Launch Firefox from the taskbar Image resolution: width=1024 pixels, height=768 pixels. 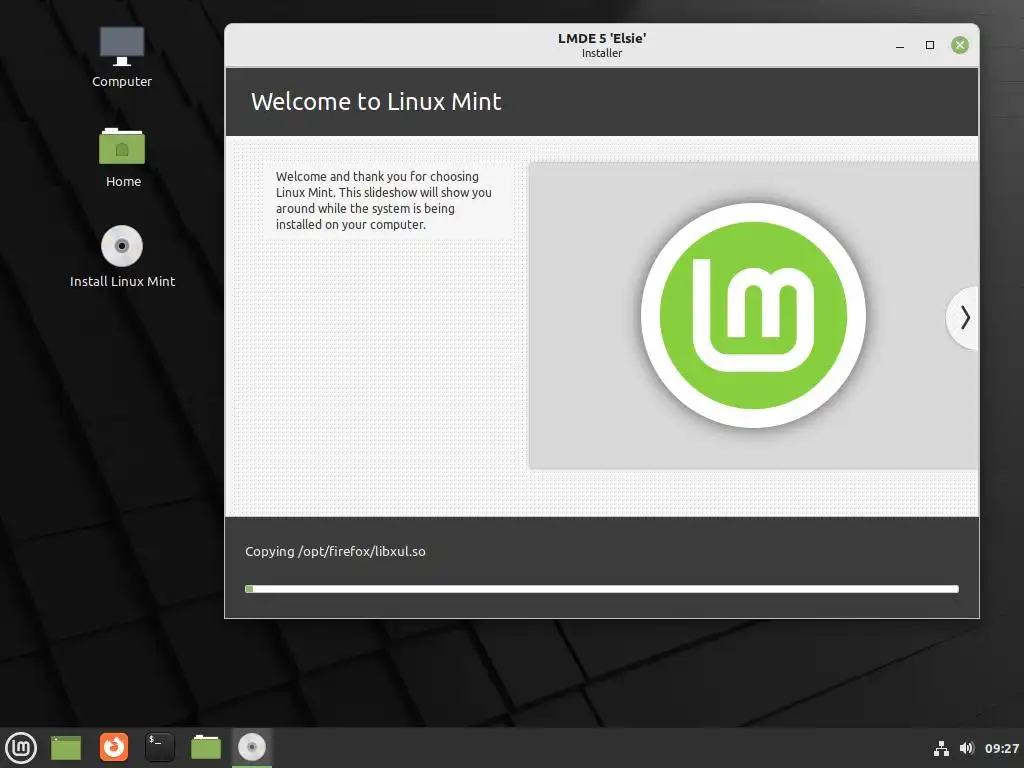tap(114, 747)
